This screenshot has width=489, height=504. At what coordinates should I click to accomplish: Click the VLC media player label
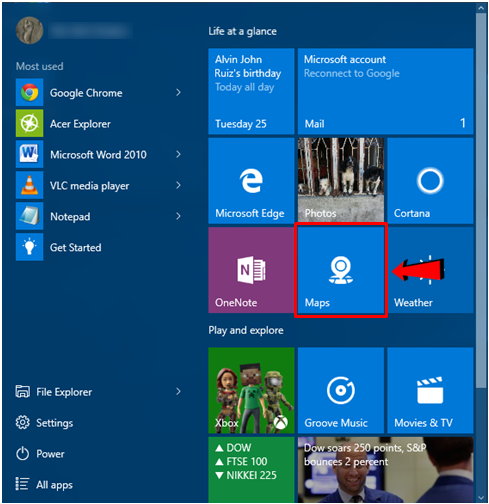[89, 186]
